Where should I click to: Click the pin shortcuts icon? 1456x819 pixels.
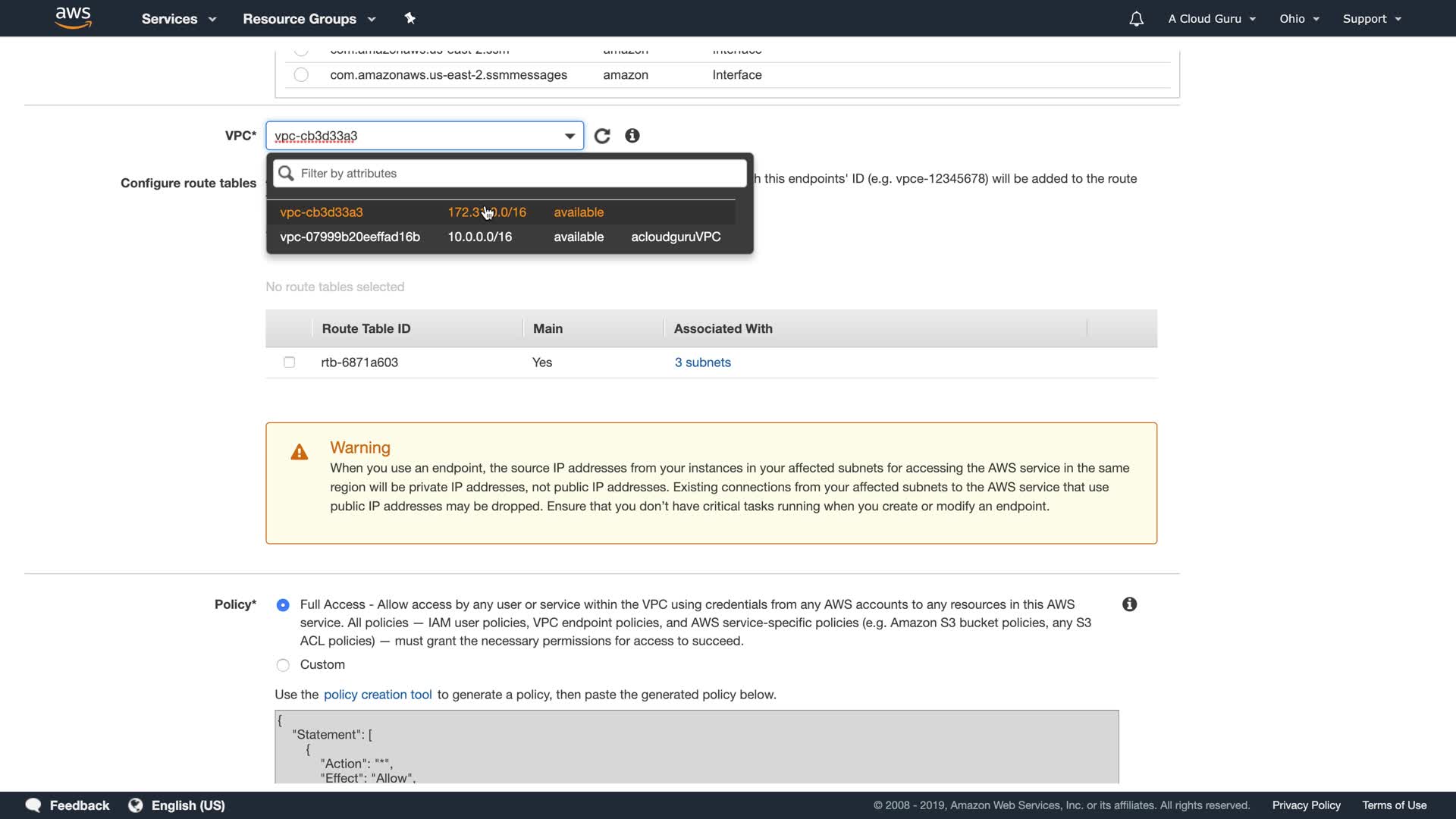(410, 18)
